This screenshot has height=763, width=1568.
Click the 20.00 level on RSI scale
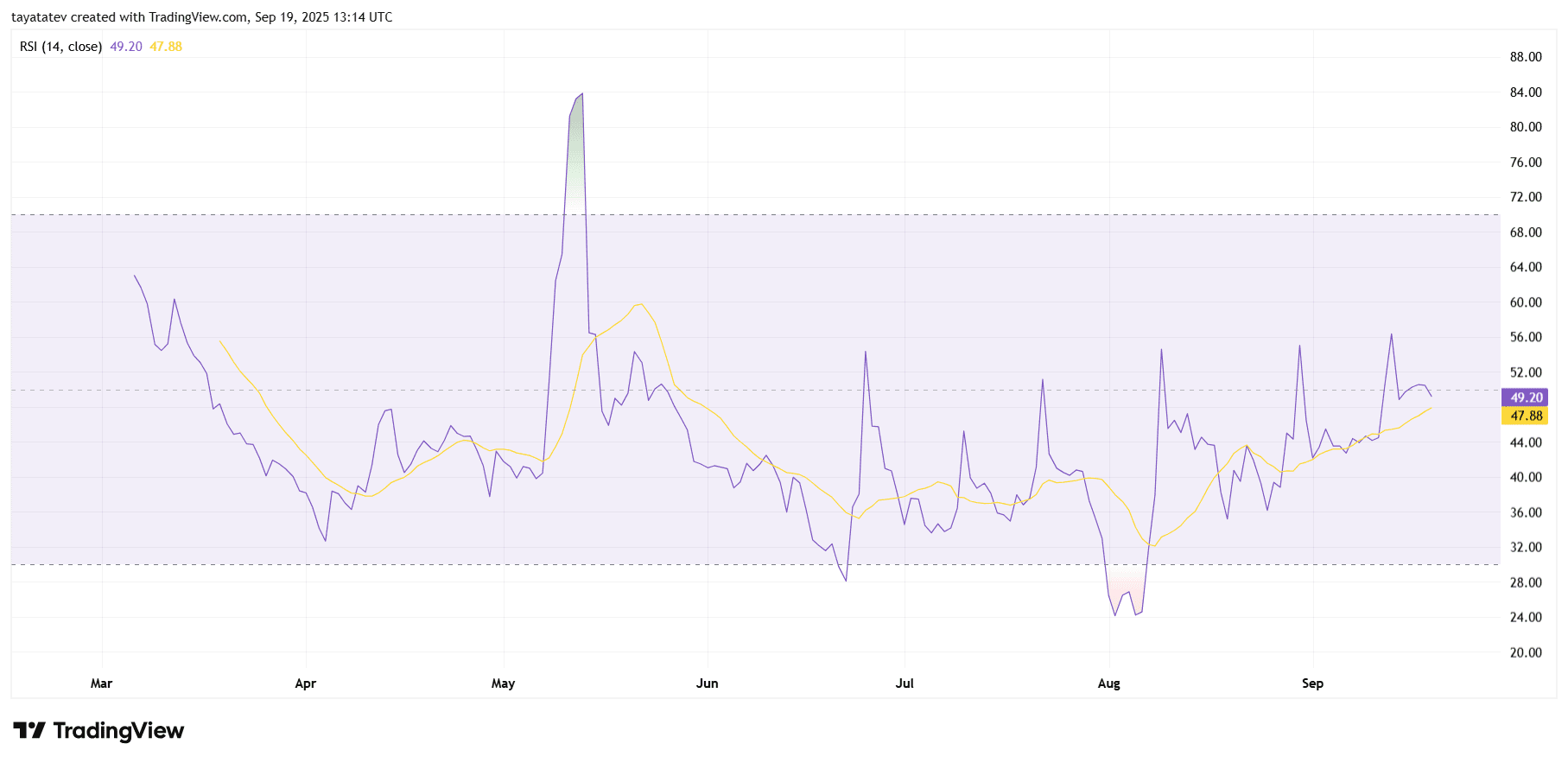pyautogui.click(x=1525, y=652)
